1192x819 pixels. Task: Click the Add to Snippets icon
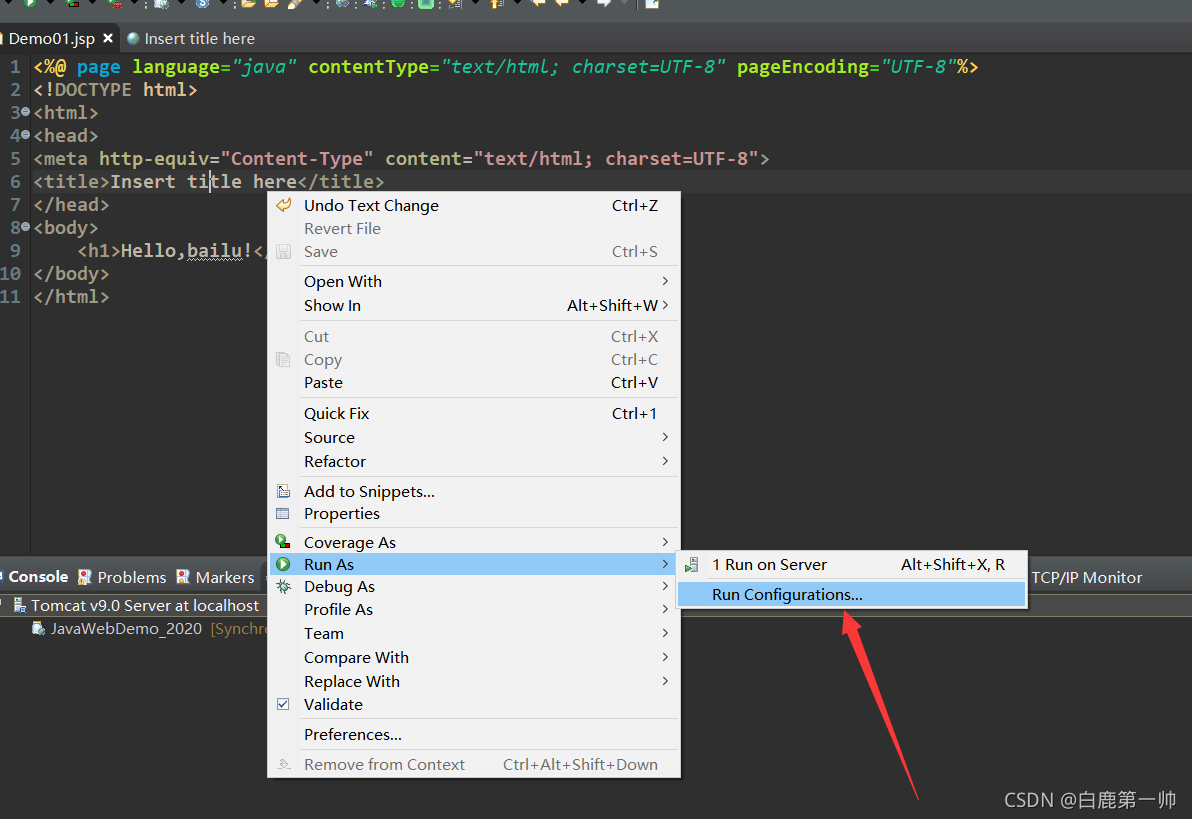tap(284, 491)
